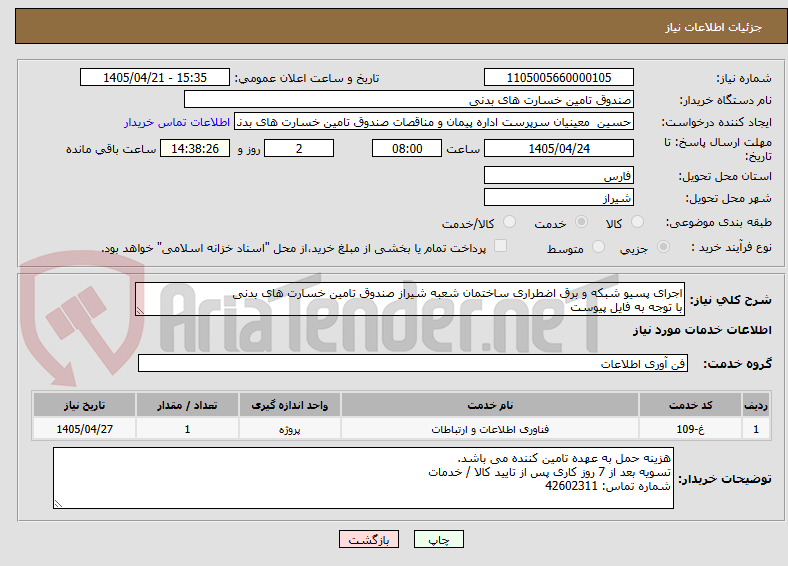Click the need date cell 1405/04/27

click(x=84, y=429)
